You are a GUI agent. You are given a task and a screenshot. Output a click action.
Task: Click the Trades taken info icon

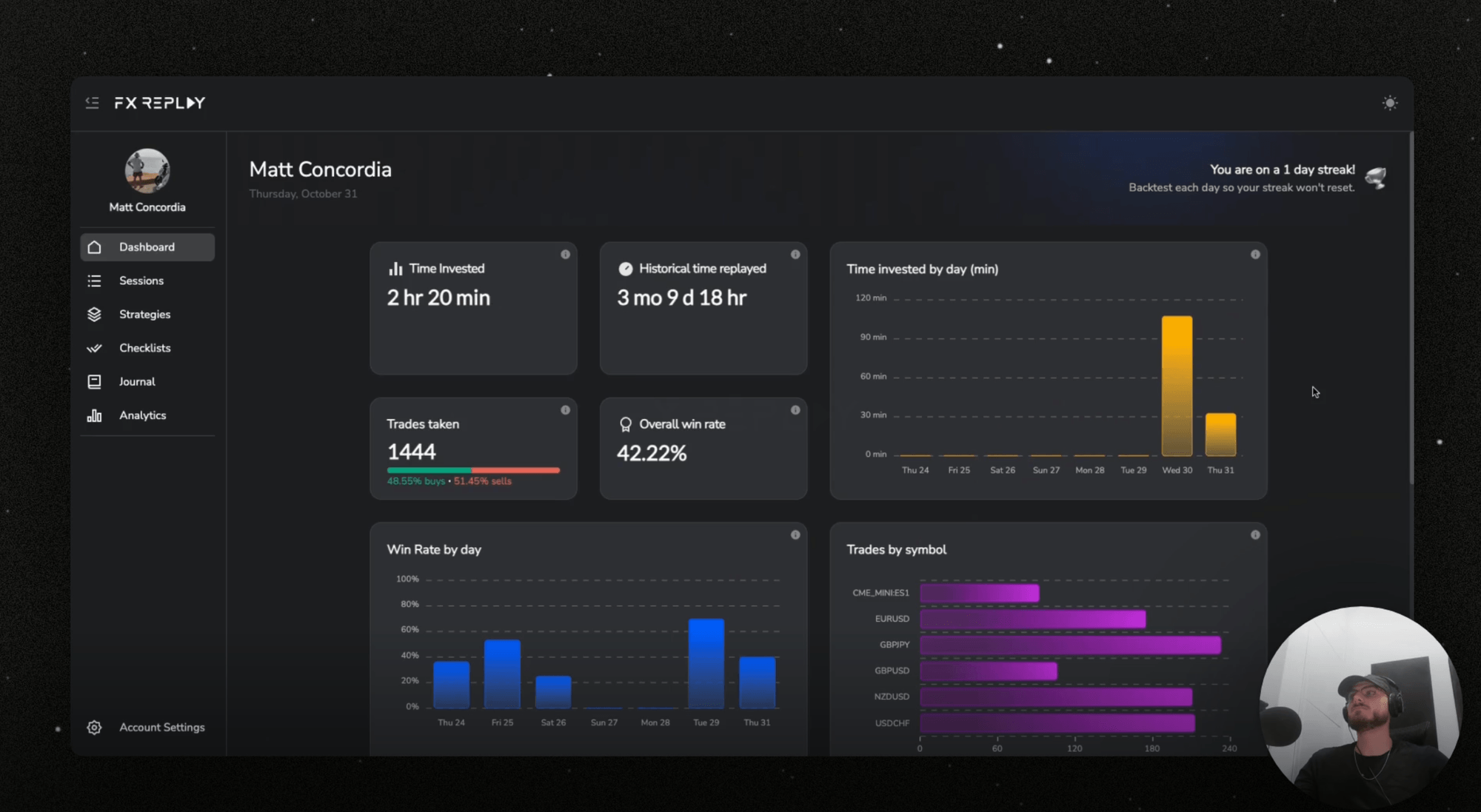coord(565,410)
